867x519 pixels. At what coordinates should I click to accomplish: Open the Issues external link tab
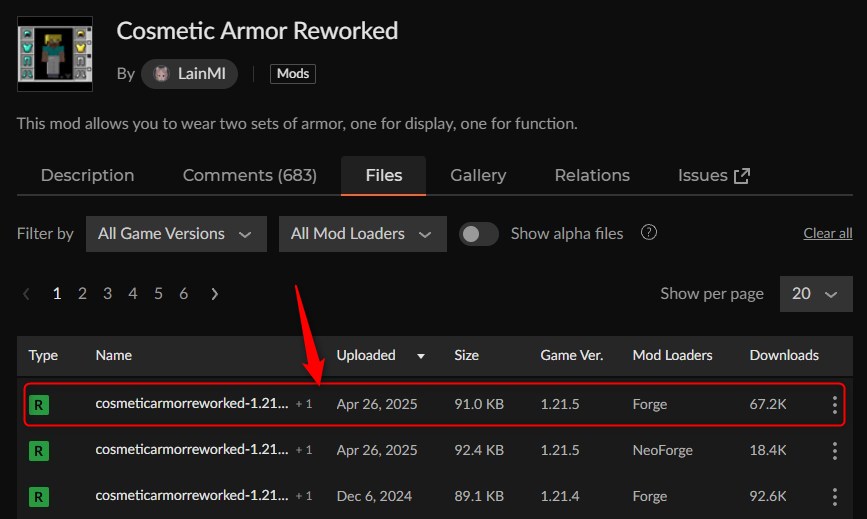pyautogui.click(x=714, y=176)
